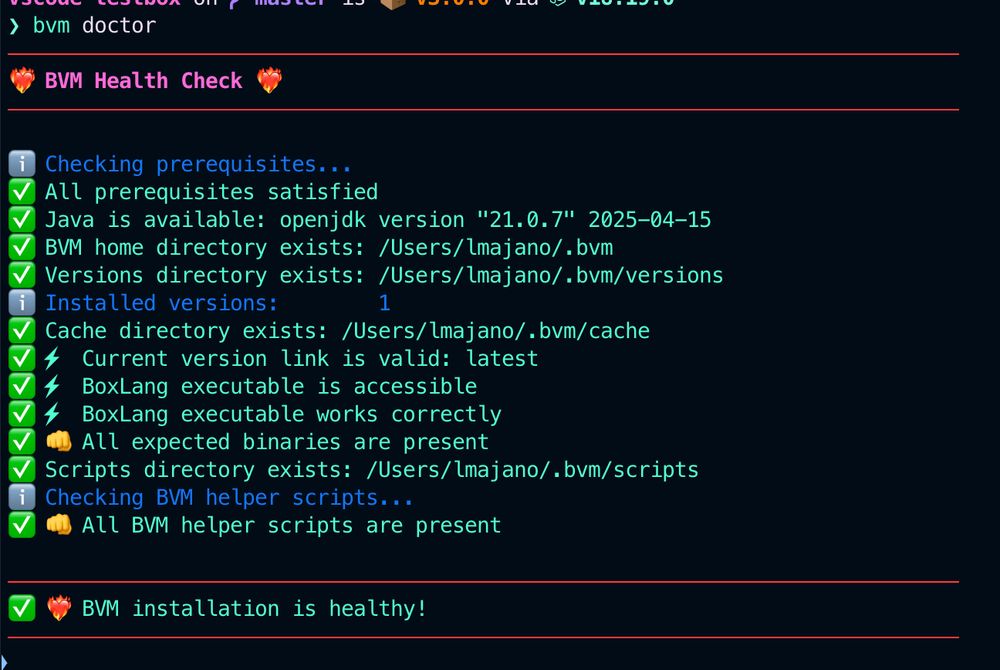
Task: Click the green check beside 'BVM home directory exists'
Action: click(x=22, y=247)
